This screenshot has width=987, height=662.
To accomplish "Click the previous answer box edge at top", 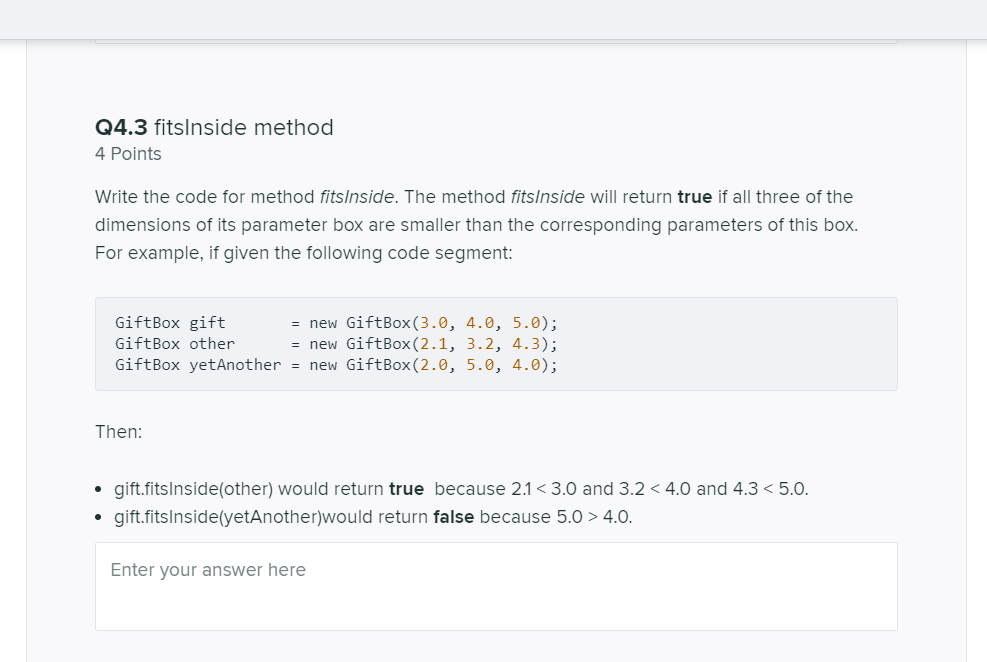I will pyautogui.click(x=496, y=42).
